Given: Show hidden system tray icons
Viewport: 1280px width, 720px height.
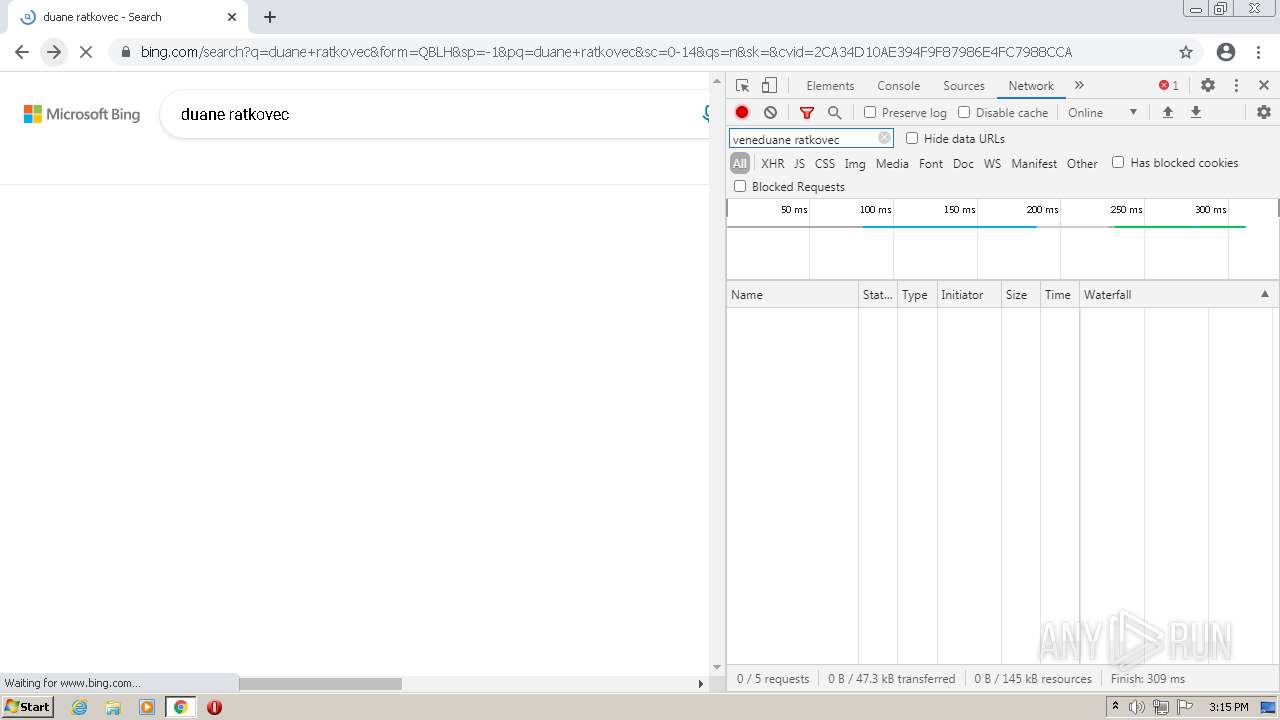Looking at the screenshot, I should 1115,707.
